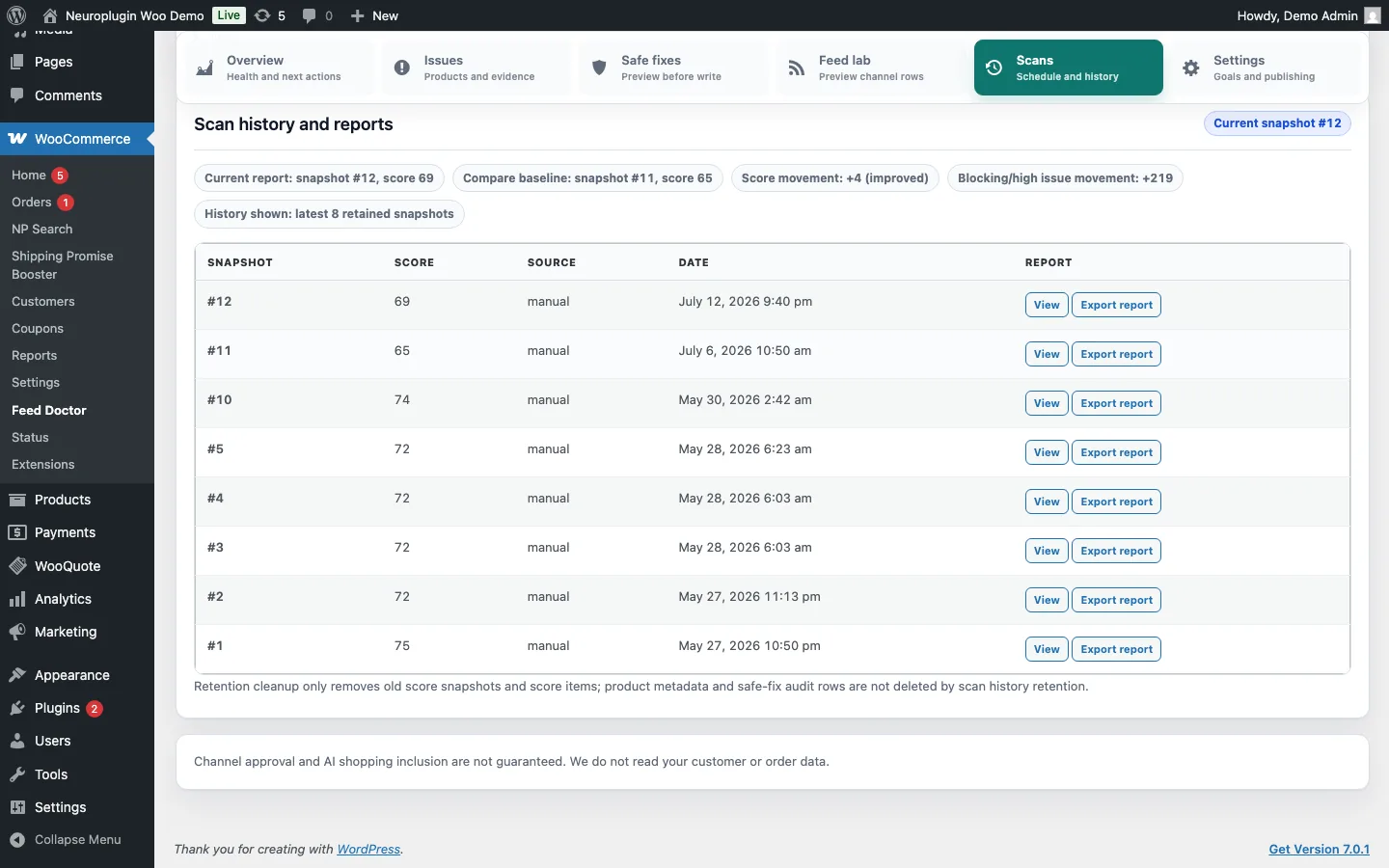Click the Appearance brush icon

coord(17,675)
